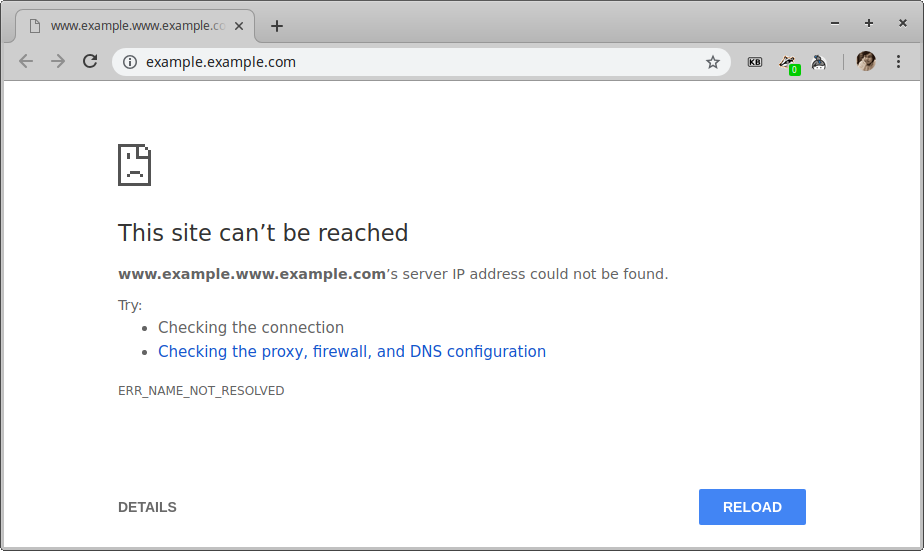Open the KB extension icon
Screen dimensions: 924x551
755,62
